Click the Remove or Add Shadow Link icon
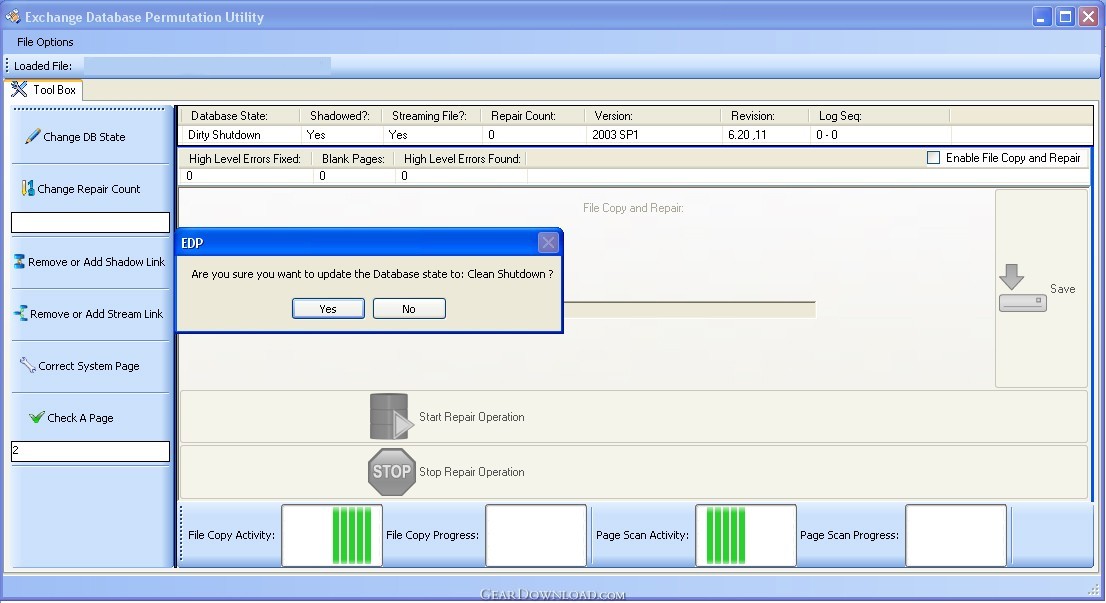 click(19, 262)
